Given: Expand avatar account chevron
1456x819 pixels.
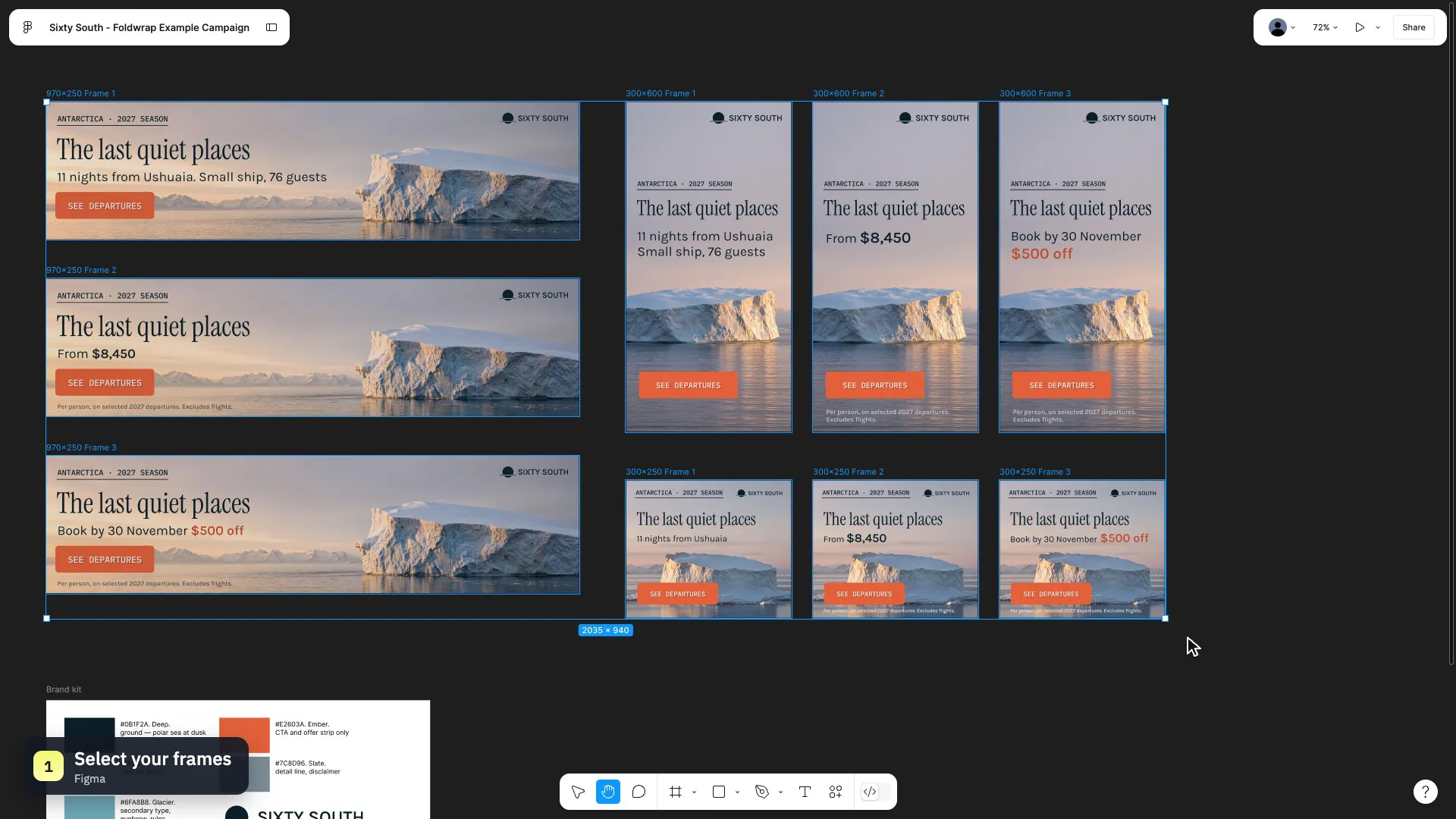Looking at the screenshot, I should (x=1293, y=27).
